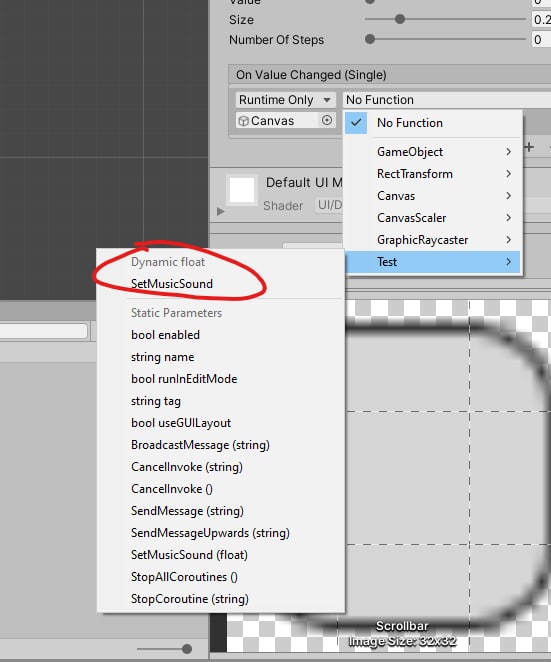This screenshot has height=662, width=551.
Task: Open the Runtime Only dropdown
Action: click(285, 100)
